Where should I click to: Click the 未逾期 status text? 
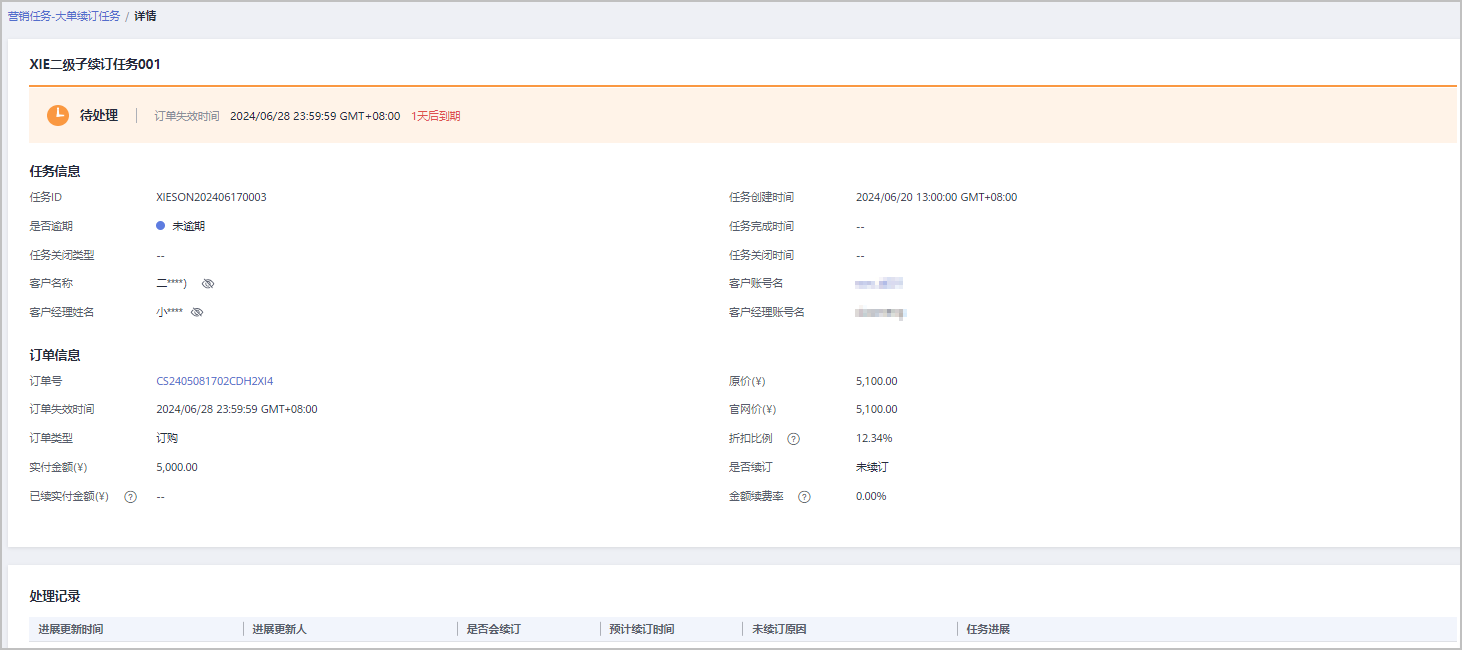188,226
